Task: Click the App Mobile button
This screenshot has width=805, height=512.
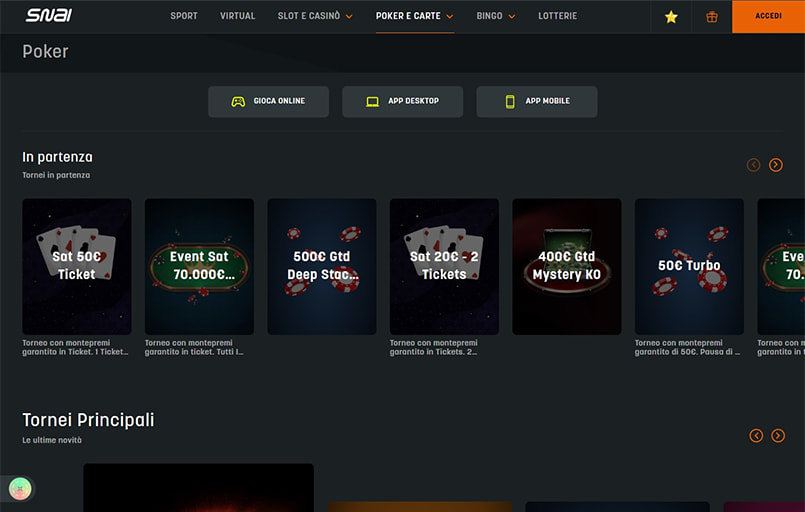Action: (536, 102)
